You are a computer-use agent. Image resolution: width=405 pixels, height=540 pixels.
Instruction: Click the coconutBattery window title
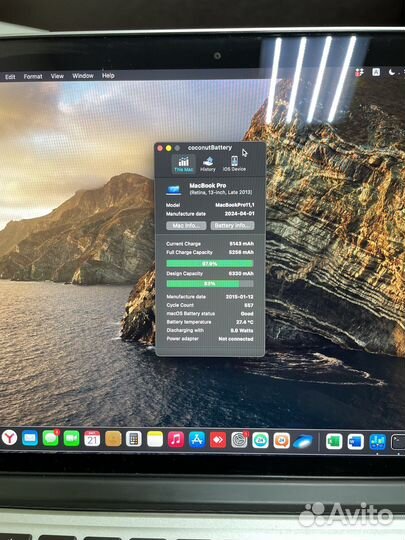pos(210,148)
